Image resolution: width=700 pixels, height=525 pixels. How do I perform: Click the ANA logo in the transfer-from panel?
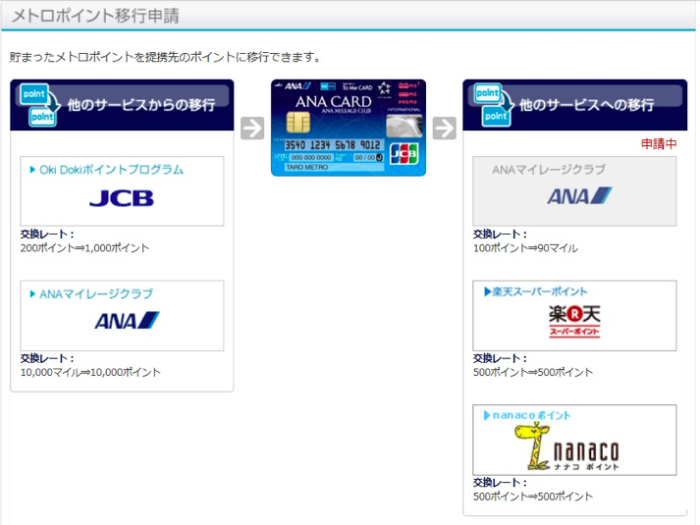126,321
